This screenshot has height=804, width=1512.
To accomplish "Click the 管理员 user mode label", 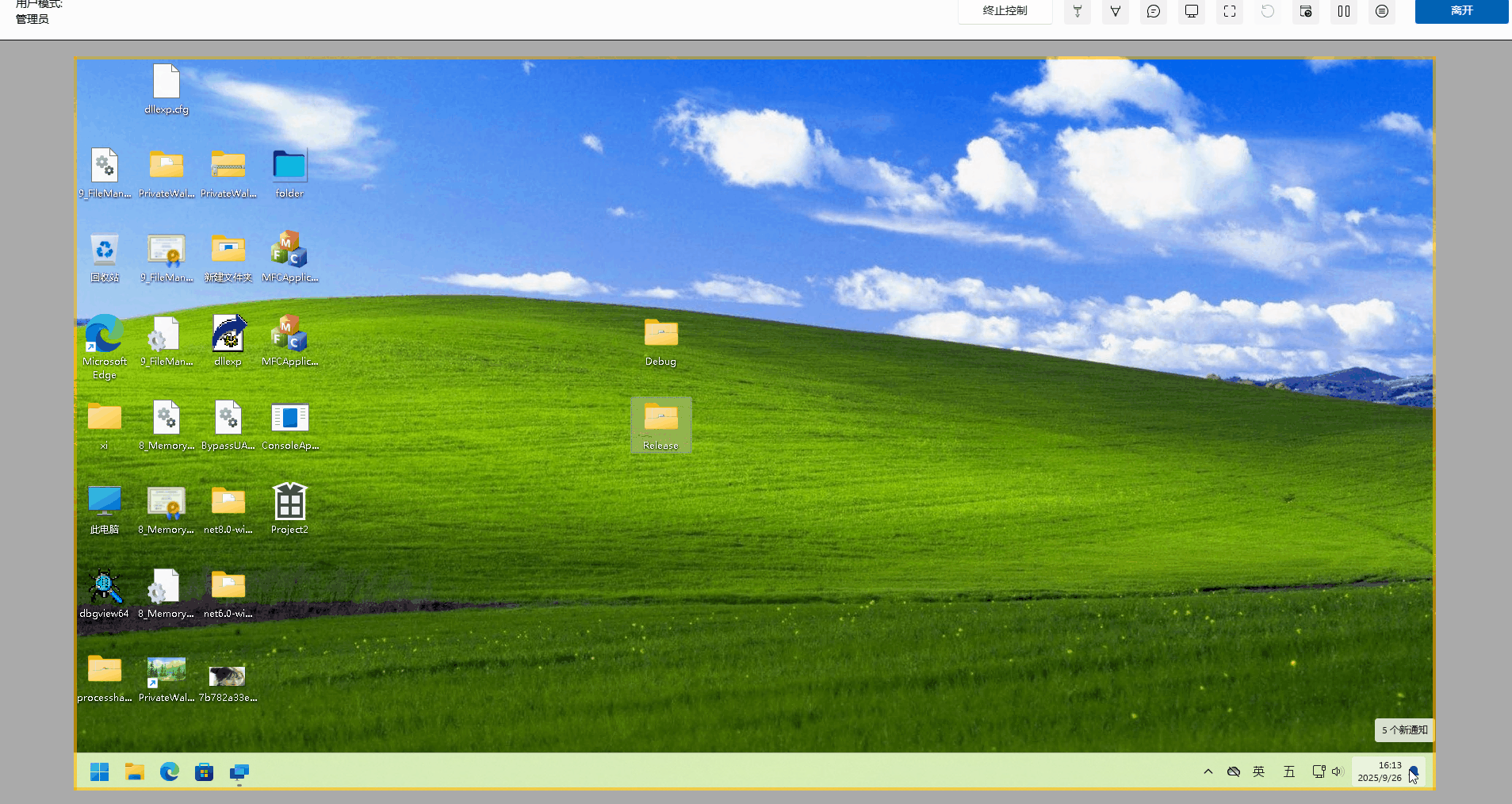I will coord(33,19).
